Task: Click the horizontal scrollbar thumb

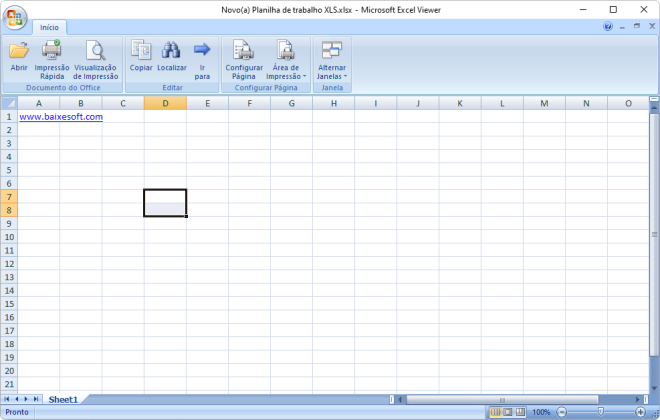Action: tap(502, 399)
